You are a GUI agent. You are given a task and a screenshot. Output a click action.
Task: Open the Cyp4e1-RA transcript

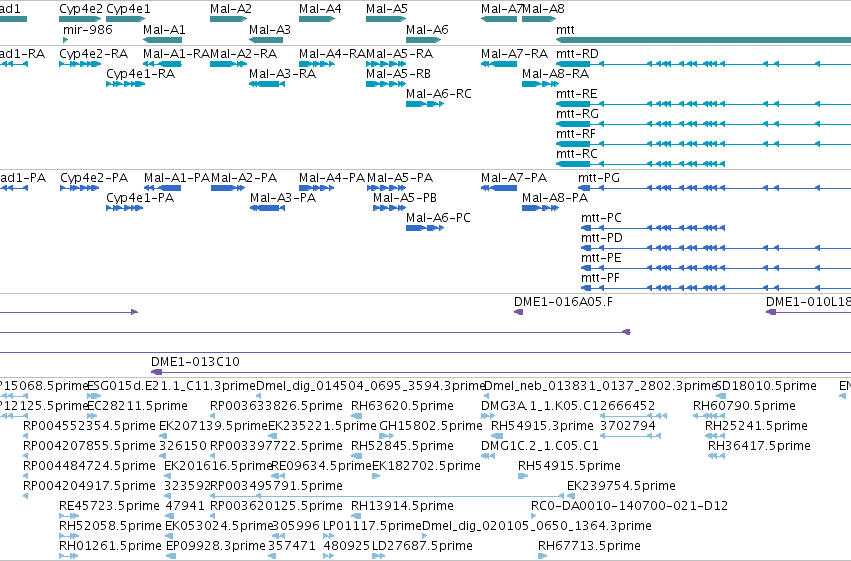pos(125,84)
